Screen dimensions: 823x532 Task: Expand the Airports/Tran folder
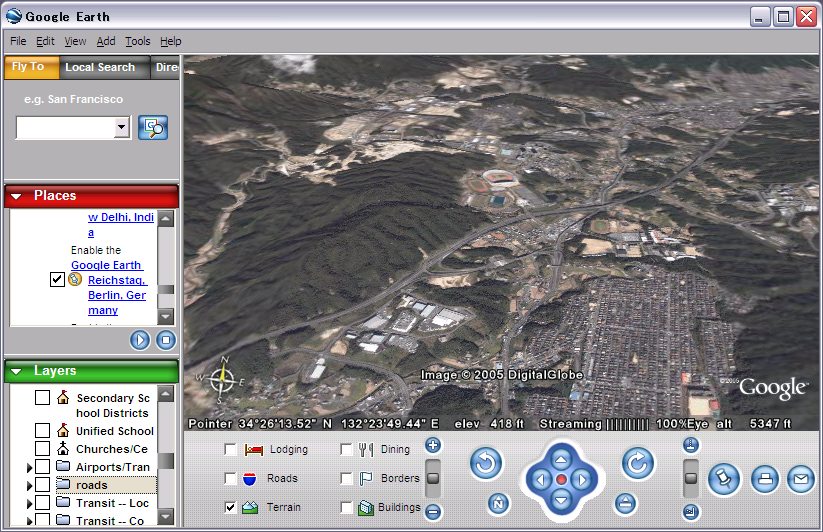pyautogui.click(x=28, y=467)
